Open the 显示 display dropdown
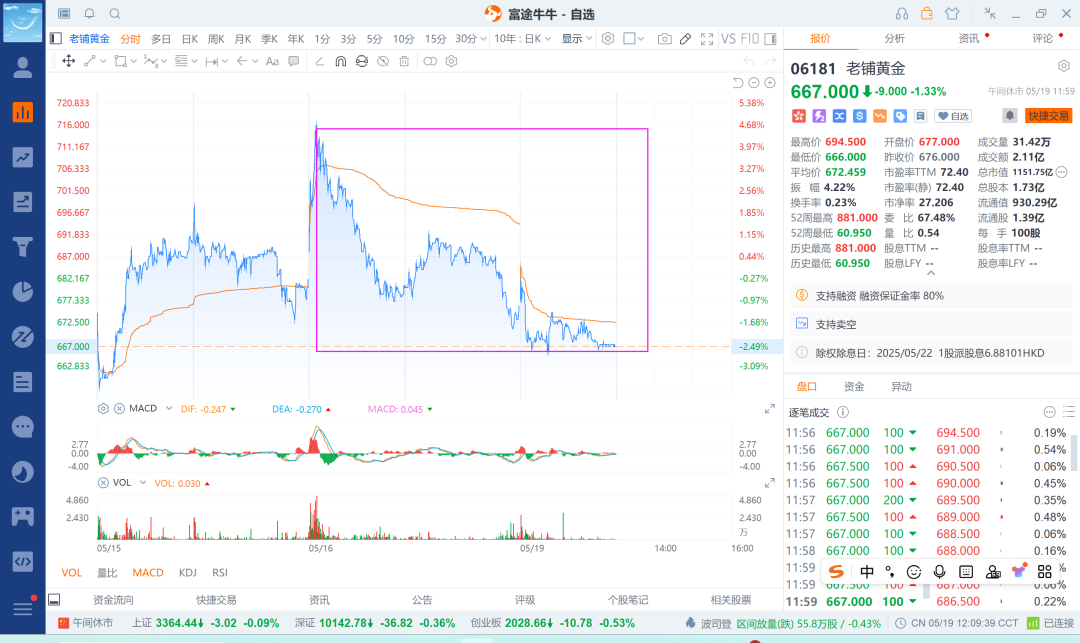The width and height of the screenshot is (1080, 643). pyautogui.click(x=577, y=39)
